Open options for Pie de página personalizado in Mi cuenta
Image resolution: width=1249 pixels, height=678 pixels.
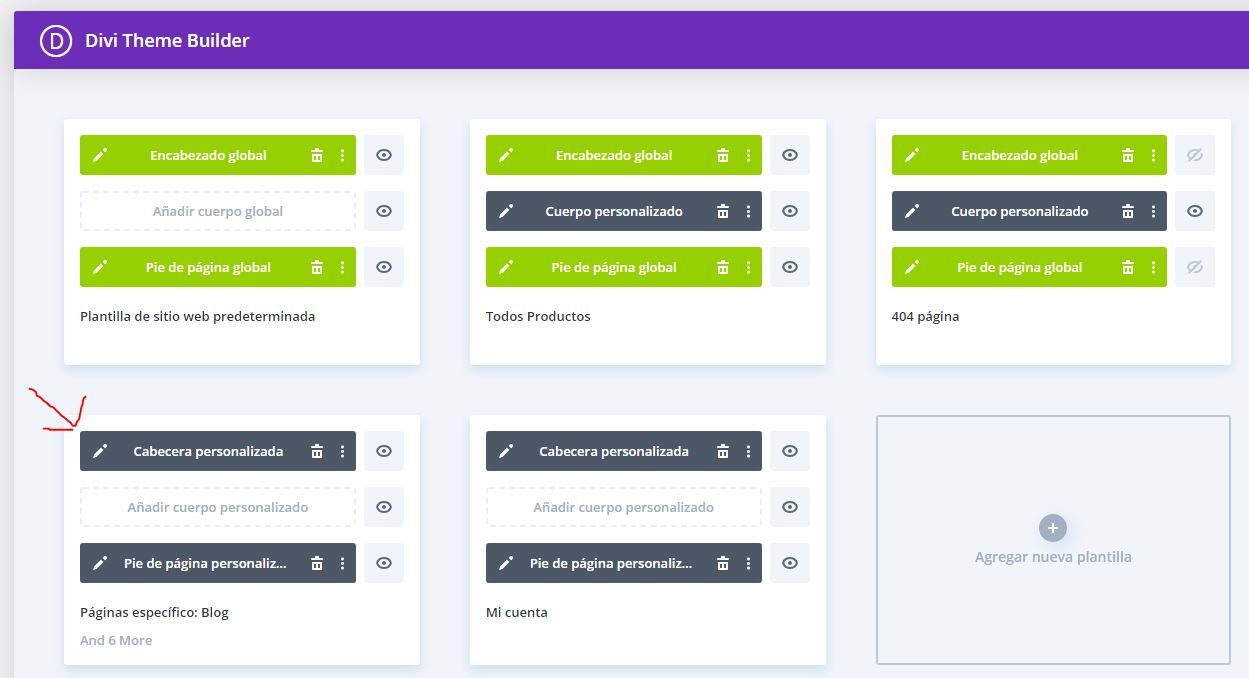[748, 563]
